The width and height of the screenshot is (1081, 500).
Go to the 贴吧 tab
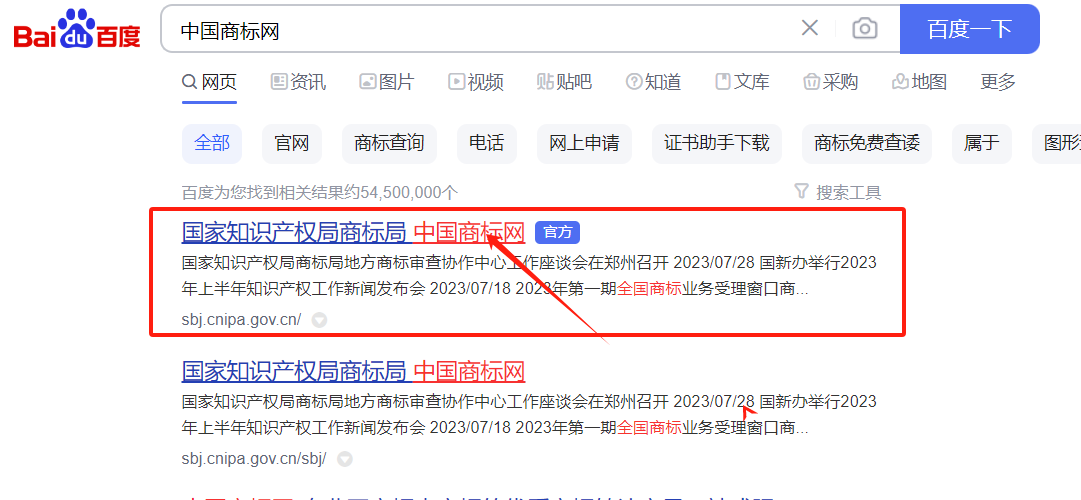(x=564, y=82)
